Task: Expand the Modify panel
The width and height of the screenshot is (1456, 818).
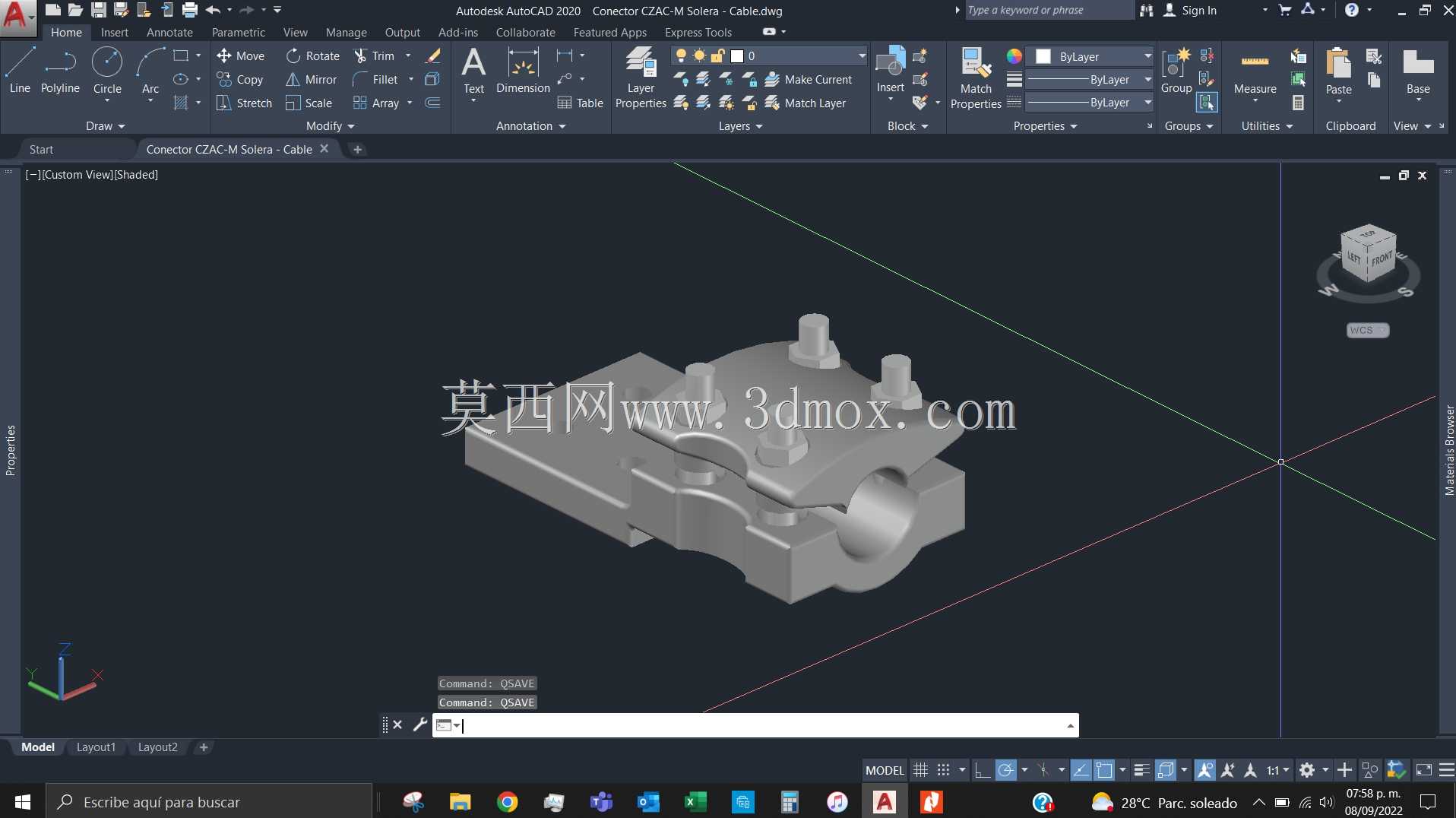Action: pyautogui.click(x=330, y=126)
